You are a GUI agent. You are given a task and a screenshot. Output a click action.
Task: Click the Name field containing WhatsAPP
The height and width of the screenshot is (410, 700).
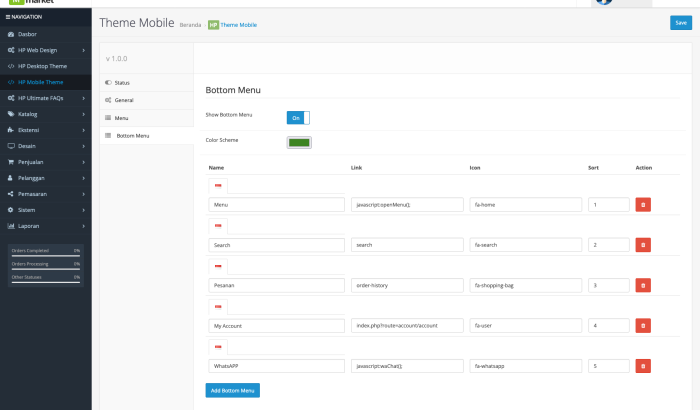276,366
